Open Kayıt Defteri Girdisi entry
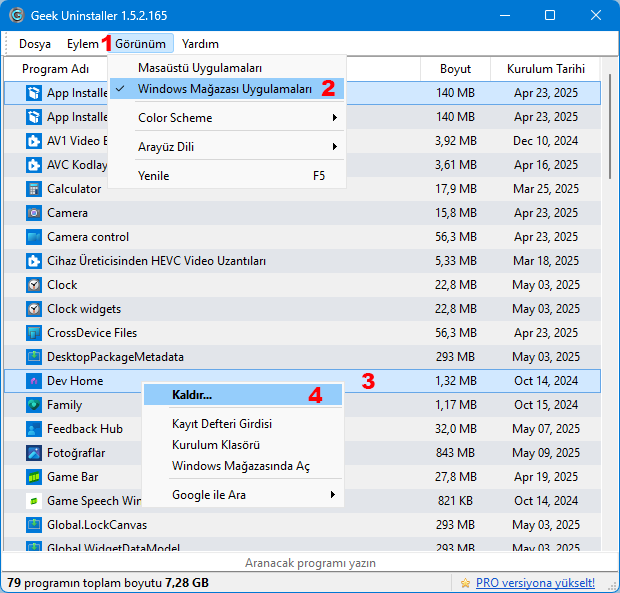 point(243,424)
